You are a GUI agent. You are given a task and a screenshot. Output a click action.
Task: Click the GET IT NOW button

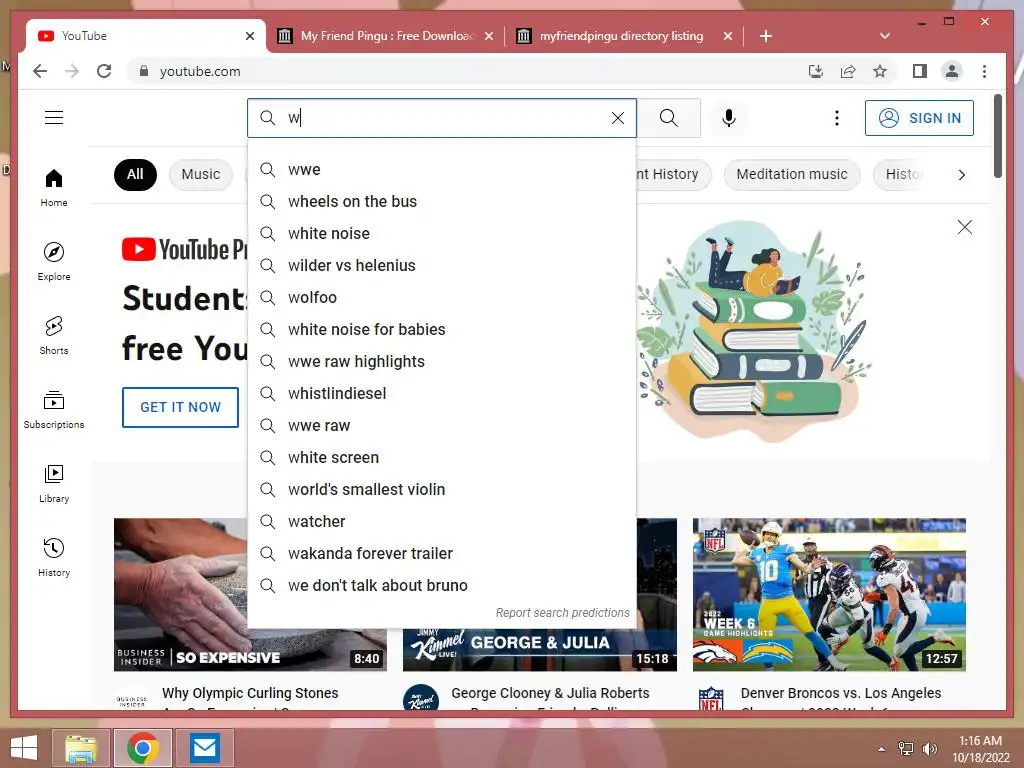point(180,407)
